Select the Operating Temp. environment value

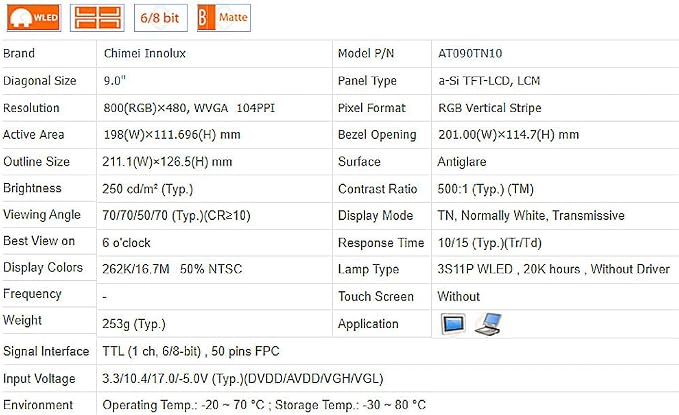264,405
